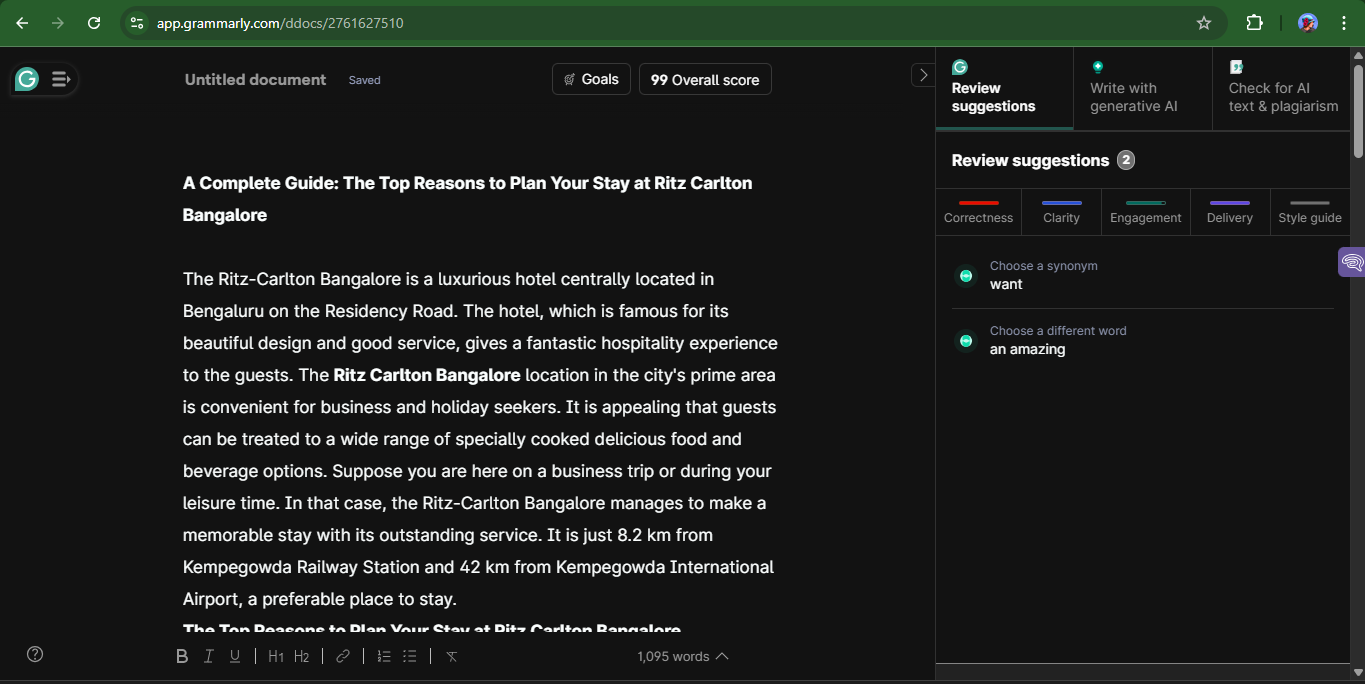The image size is (1365, 684).
Task: Click the browser forward arrow
Action: click(58, 23)
